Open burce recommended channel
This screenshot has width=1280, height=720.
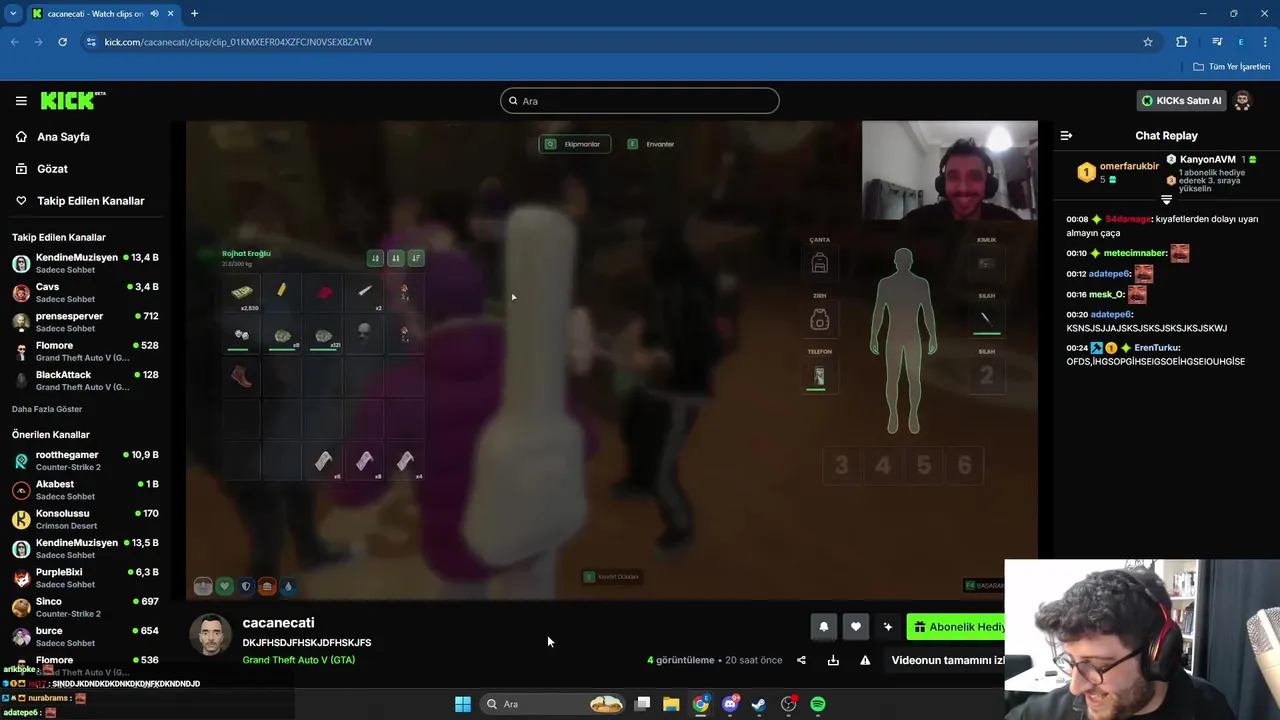tap(85, 637)
